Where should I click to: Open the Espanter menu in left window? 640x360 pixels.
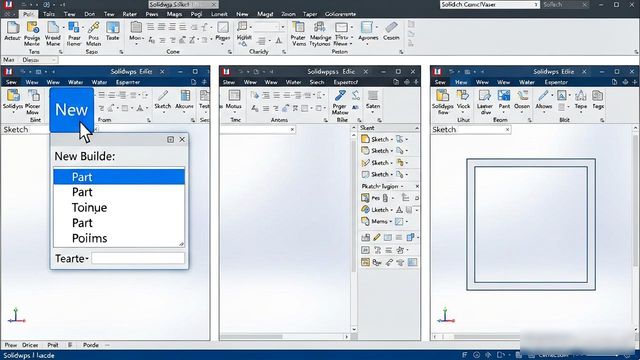coord(128,82)
